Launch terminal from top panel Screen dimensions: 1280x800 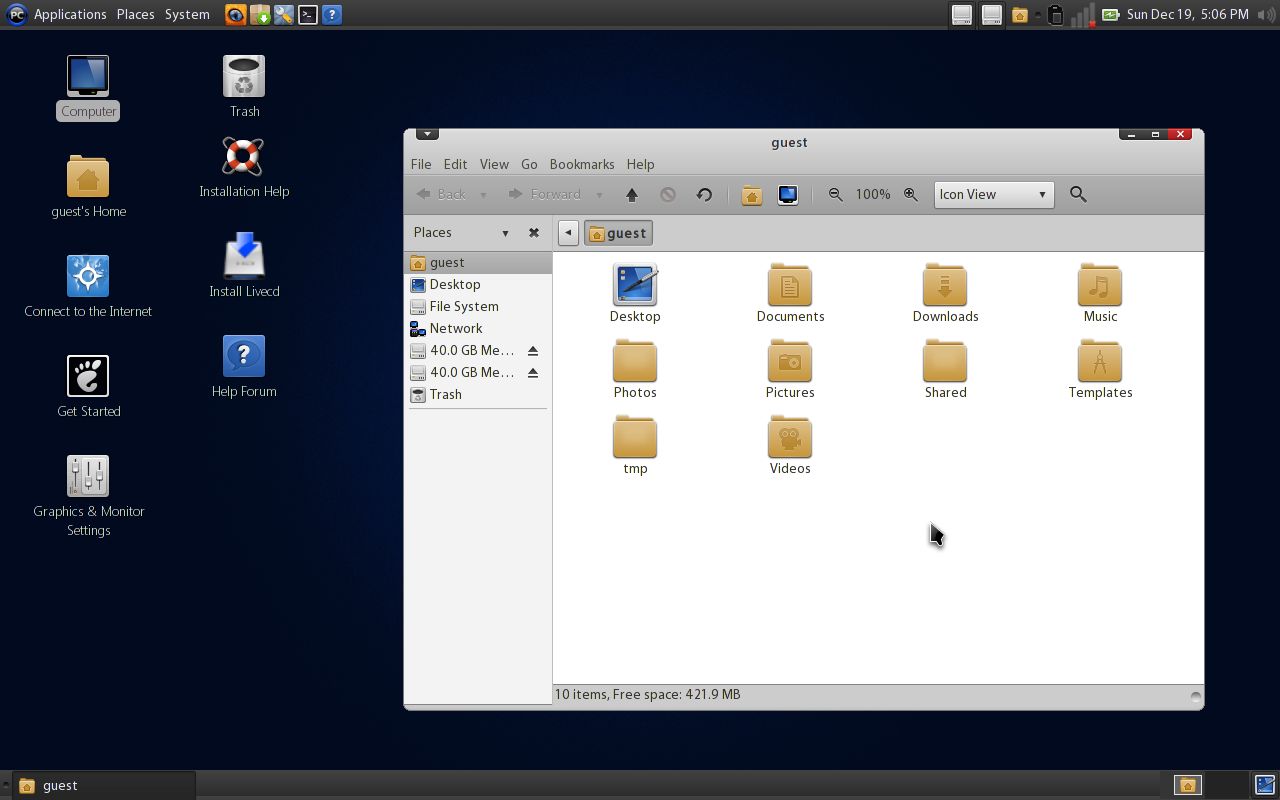pyautogui.click(x=308, y=14)
